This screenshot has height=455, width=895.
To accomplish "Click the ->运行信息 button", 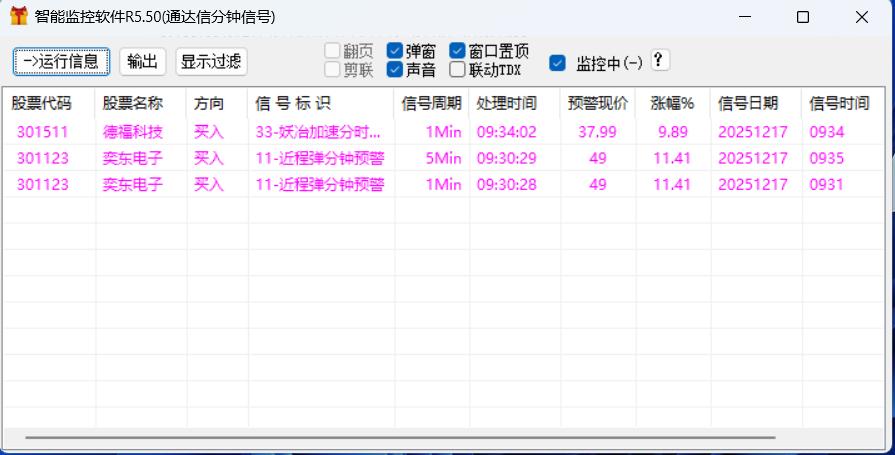I will [61, 62].
